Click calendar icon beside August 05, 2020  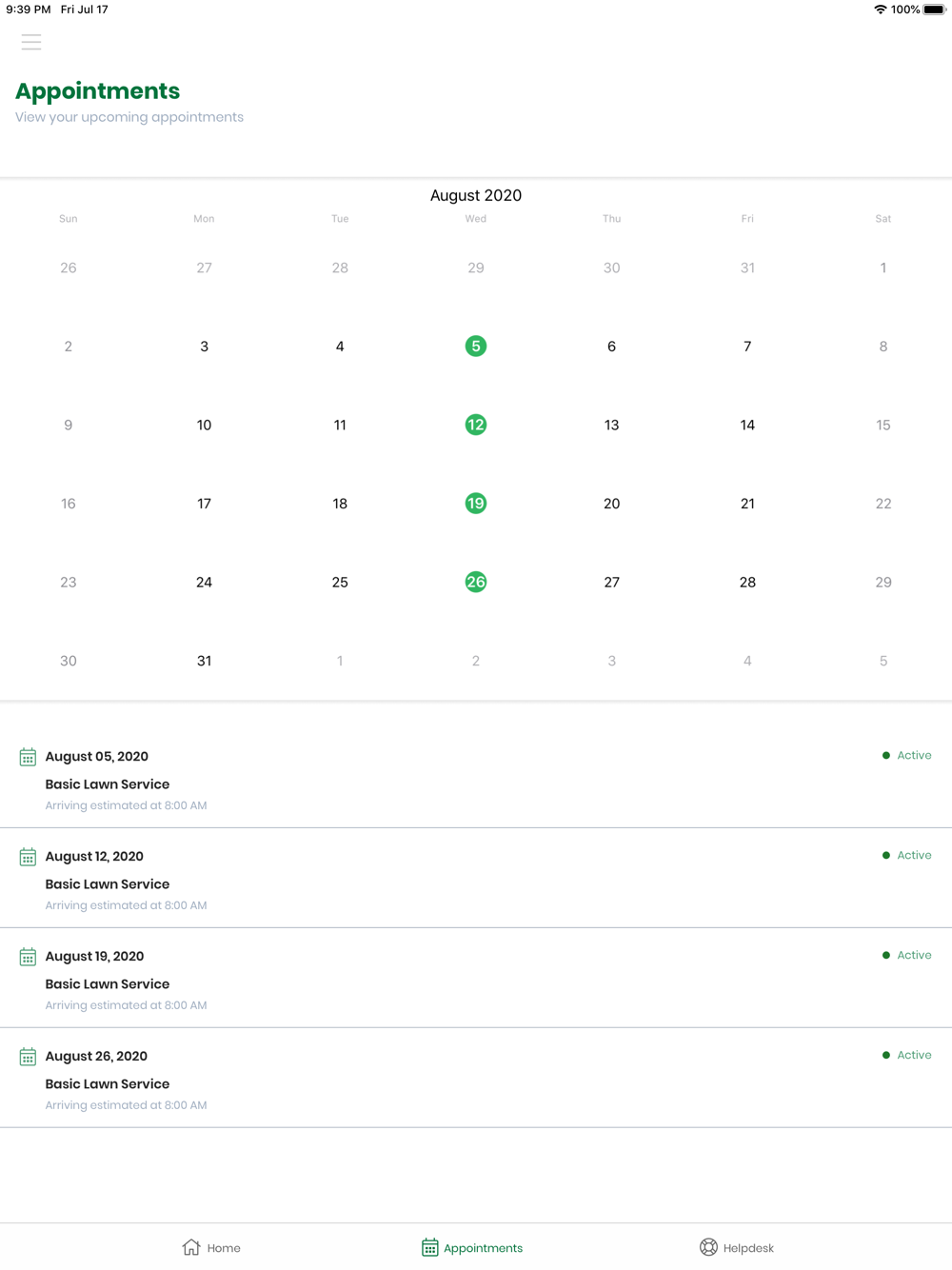coord(28,757)
